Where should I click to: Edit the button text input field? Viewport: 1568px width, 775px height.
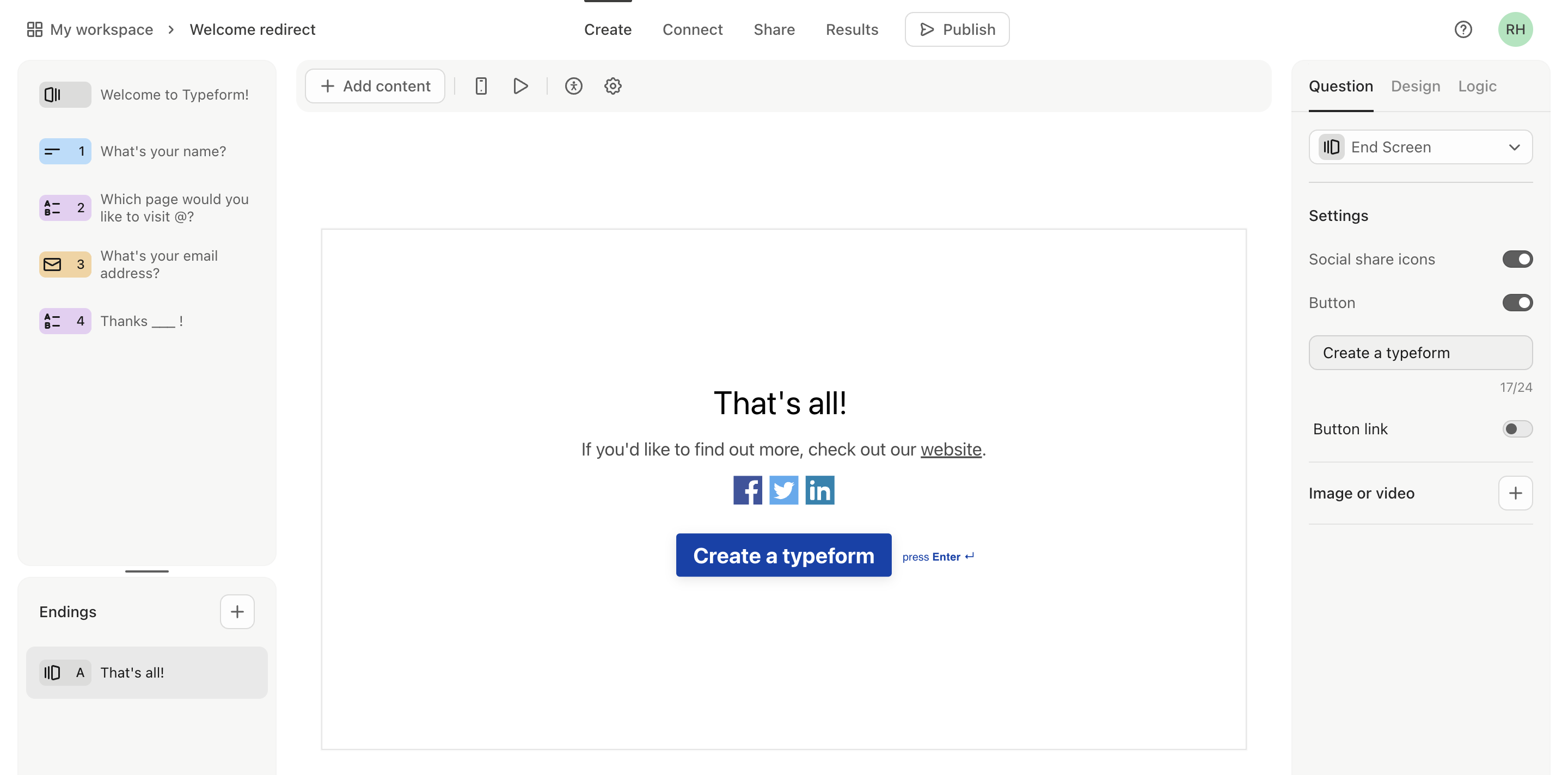pos(1420,352)
